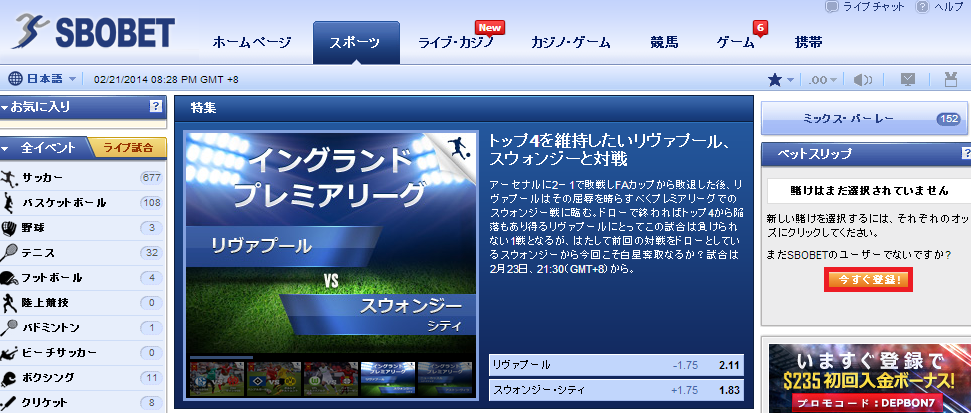Click the monitor display icon in toolbar
The width and height of the screenshot is (971, 413).
pyautogui.click(x=907, y=79)
